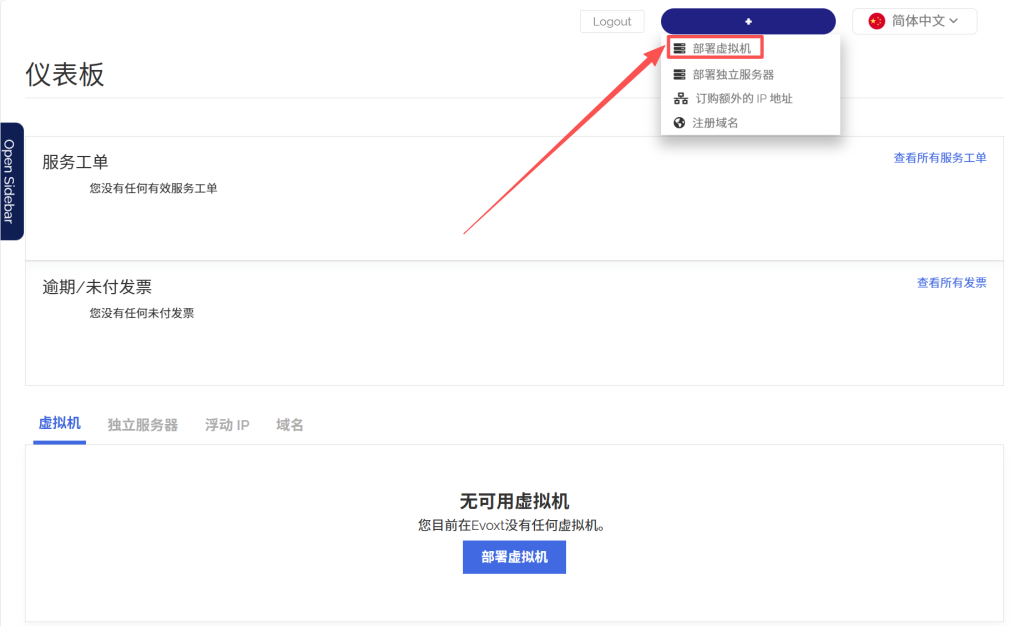The width and height of the screenshot is (1024, 626).
Task: Go to the 域名 tab
Action: (290, 425)
